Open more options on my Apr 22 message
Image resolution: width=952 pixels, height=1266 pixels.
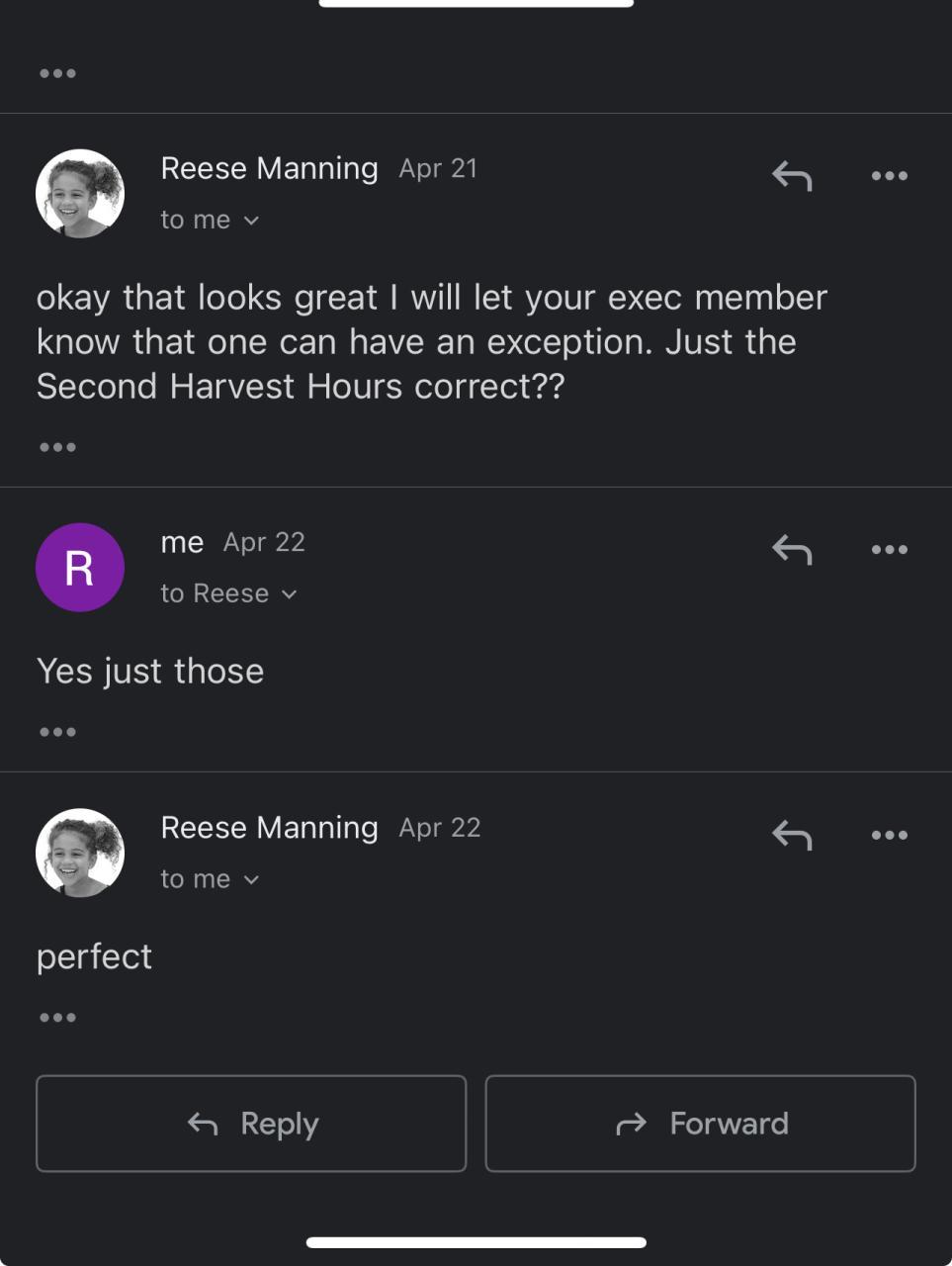point(889,550)
